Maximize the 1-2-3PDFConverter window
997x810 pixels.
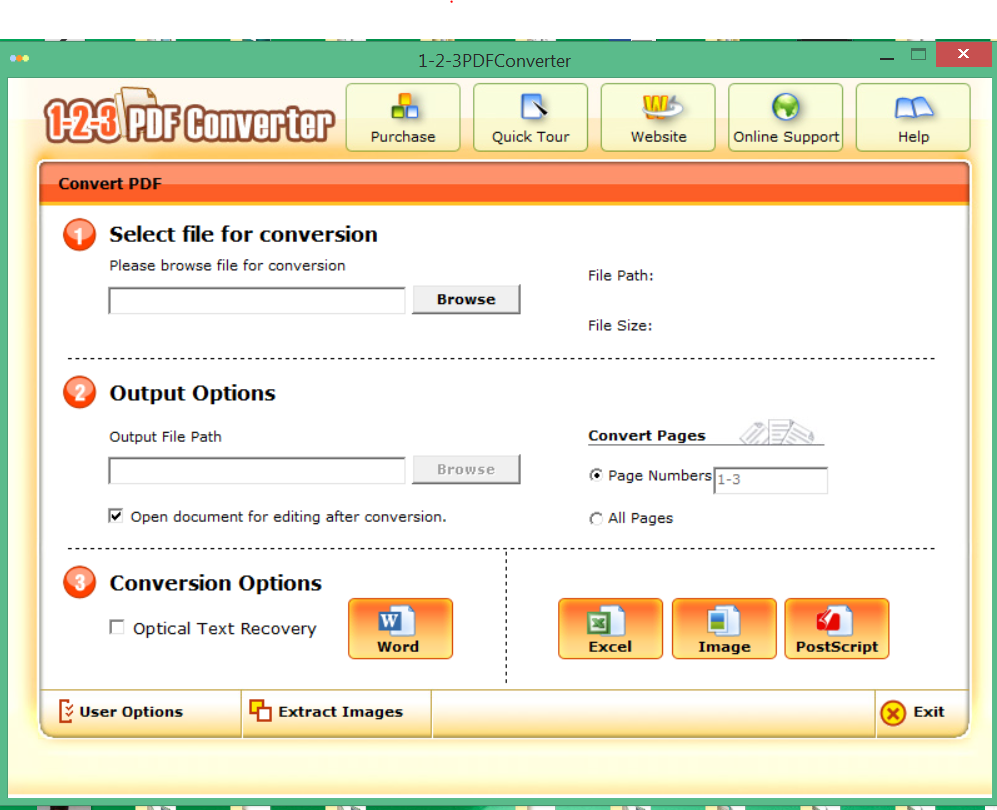coord(918,55)
